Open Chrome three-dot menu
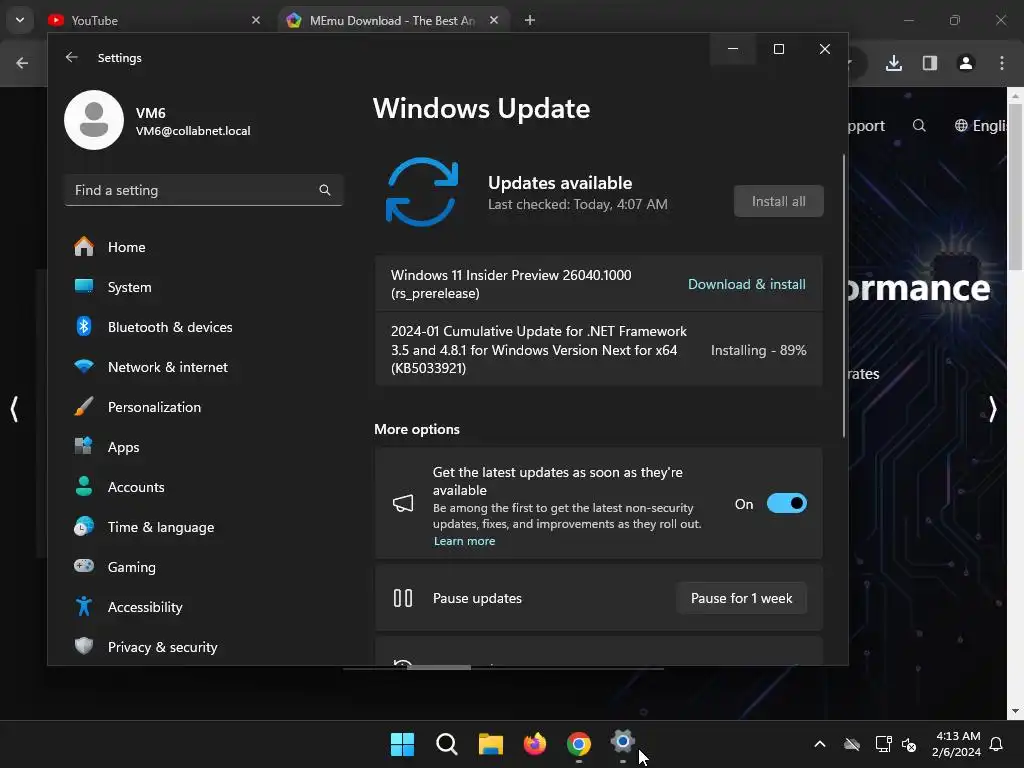This screenshot has width=1024, height=768. pyautogui.click(x=1002, y=63)
